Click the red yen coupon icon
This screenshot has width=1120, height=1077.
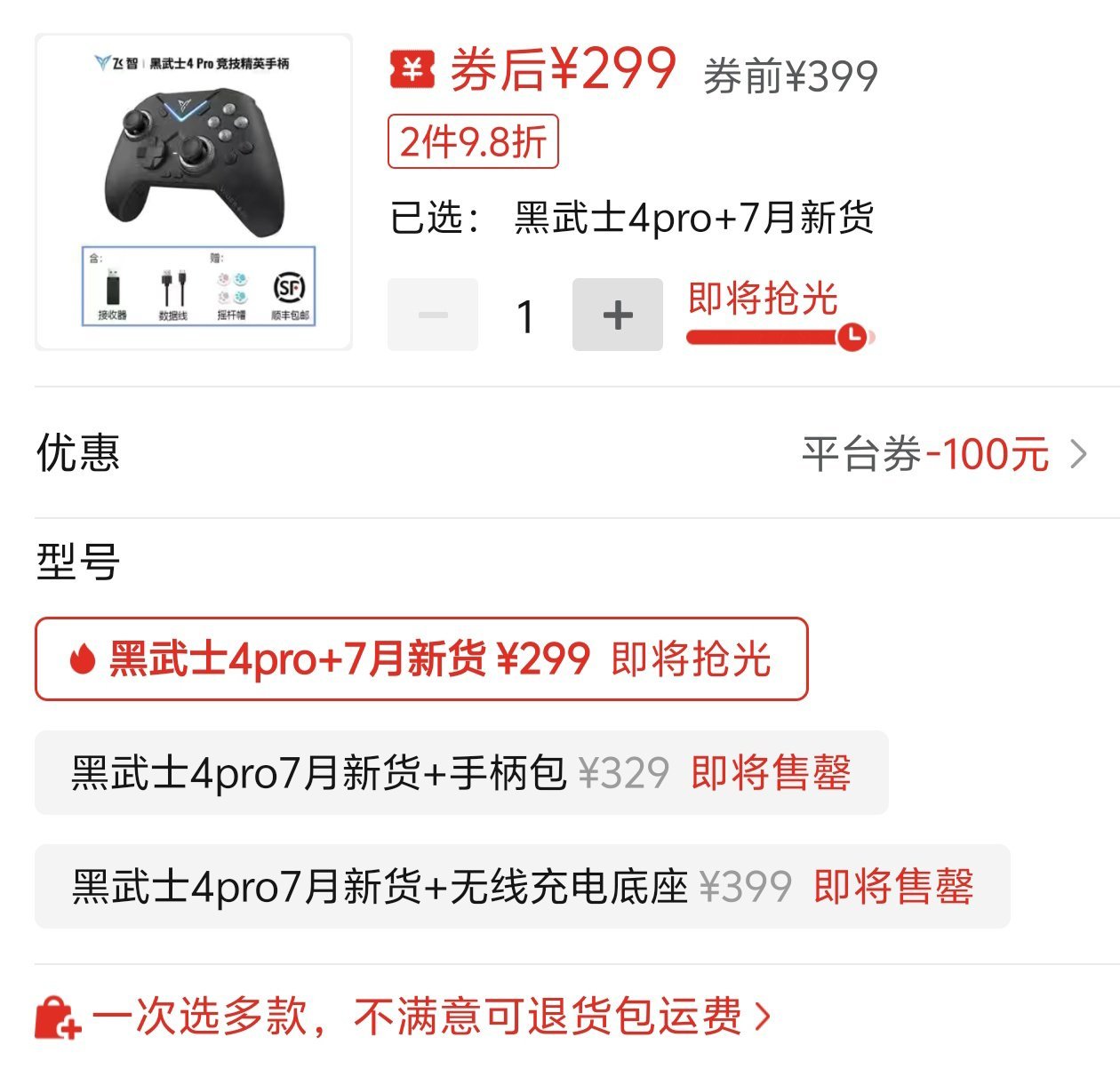(412, 69)
